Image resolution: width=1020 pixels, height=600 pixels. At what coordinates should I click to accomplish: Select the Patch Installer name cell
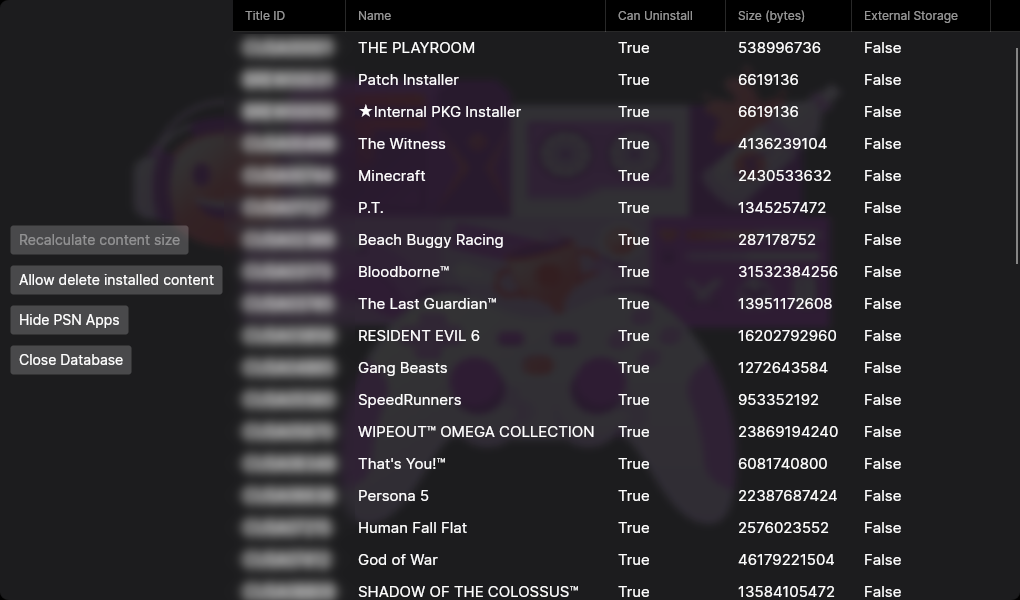(x=408, y=79)
